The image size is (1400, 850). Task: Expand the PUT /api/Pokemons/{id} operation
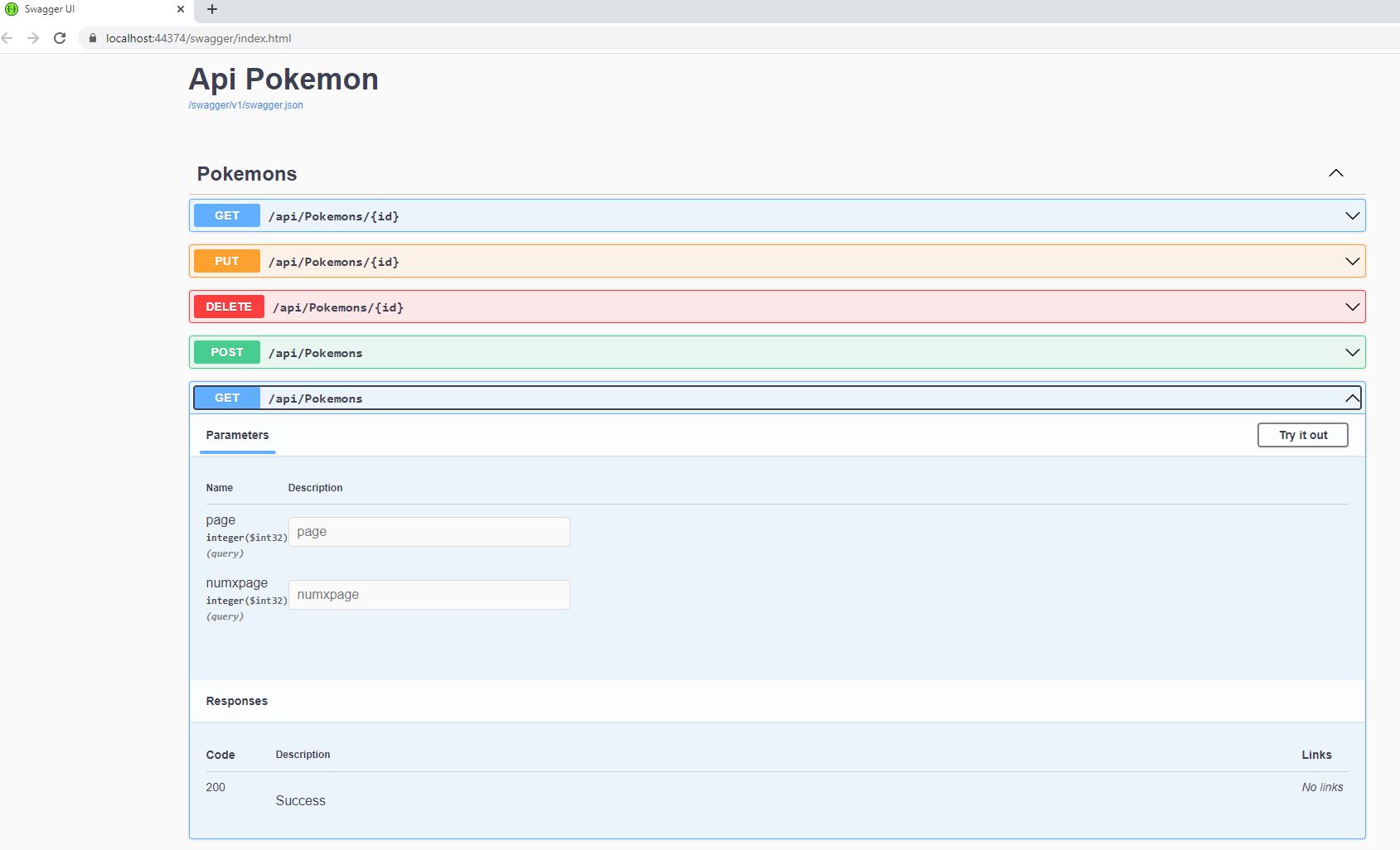[x=1351, y=261]
